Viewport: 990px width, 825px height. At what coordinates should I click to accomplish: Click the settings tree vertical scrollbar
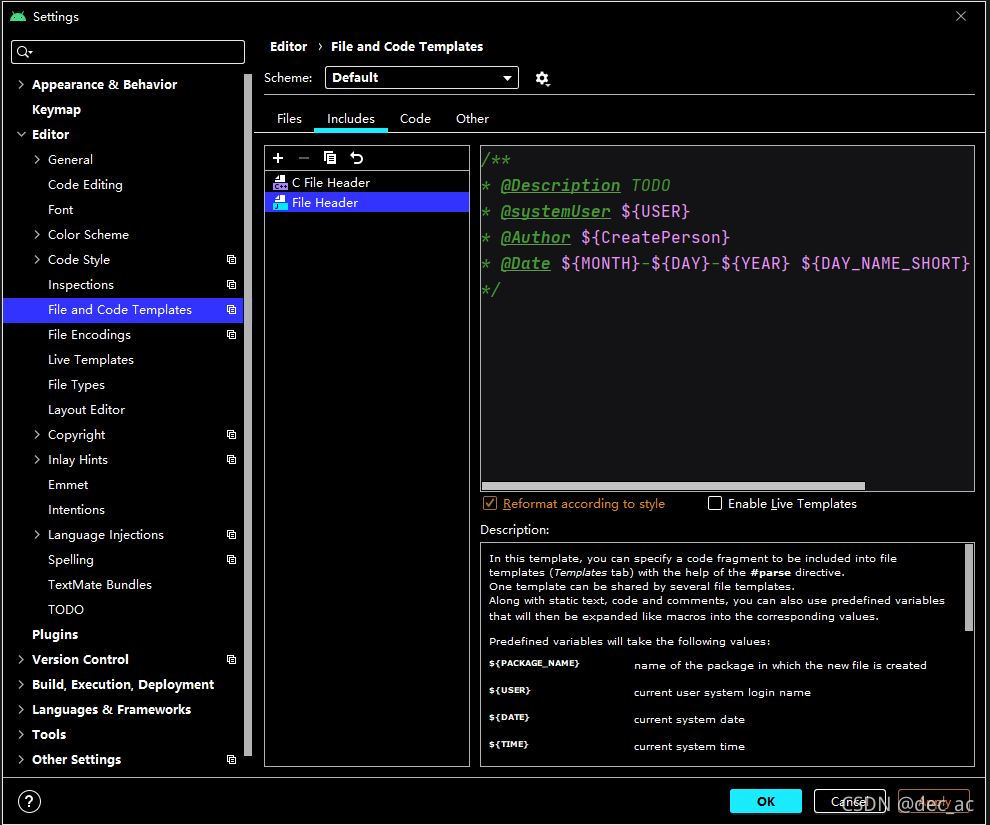[x=248, y=414]
